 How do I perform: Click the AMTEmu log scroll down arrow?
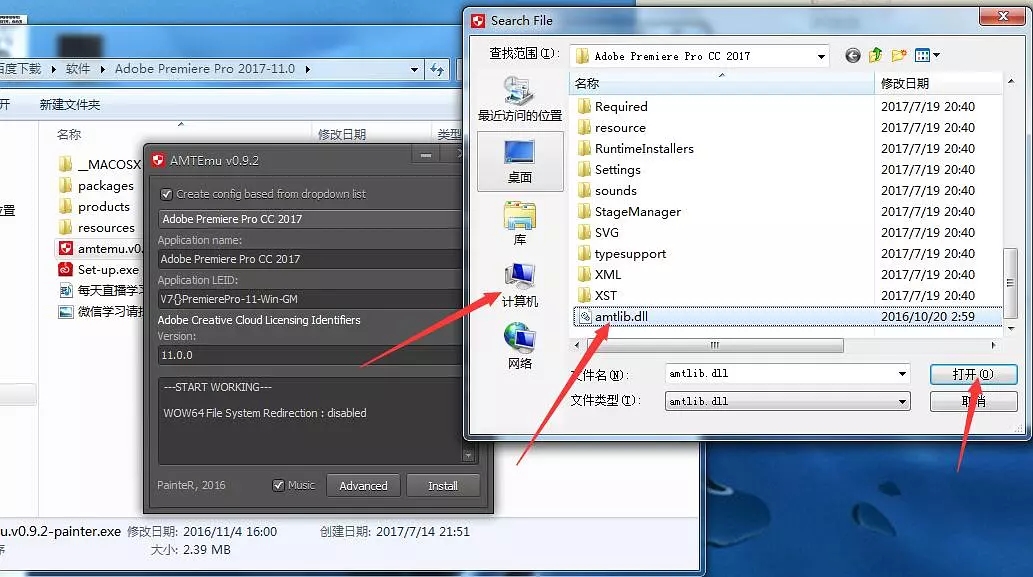coord(468,456)
